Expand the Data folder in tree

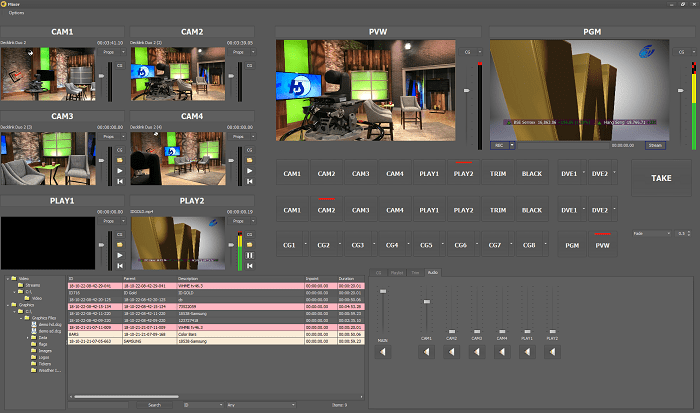point(28,338)
